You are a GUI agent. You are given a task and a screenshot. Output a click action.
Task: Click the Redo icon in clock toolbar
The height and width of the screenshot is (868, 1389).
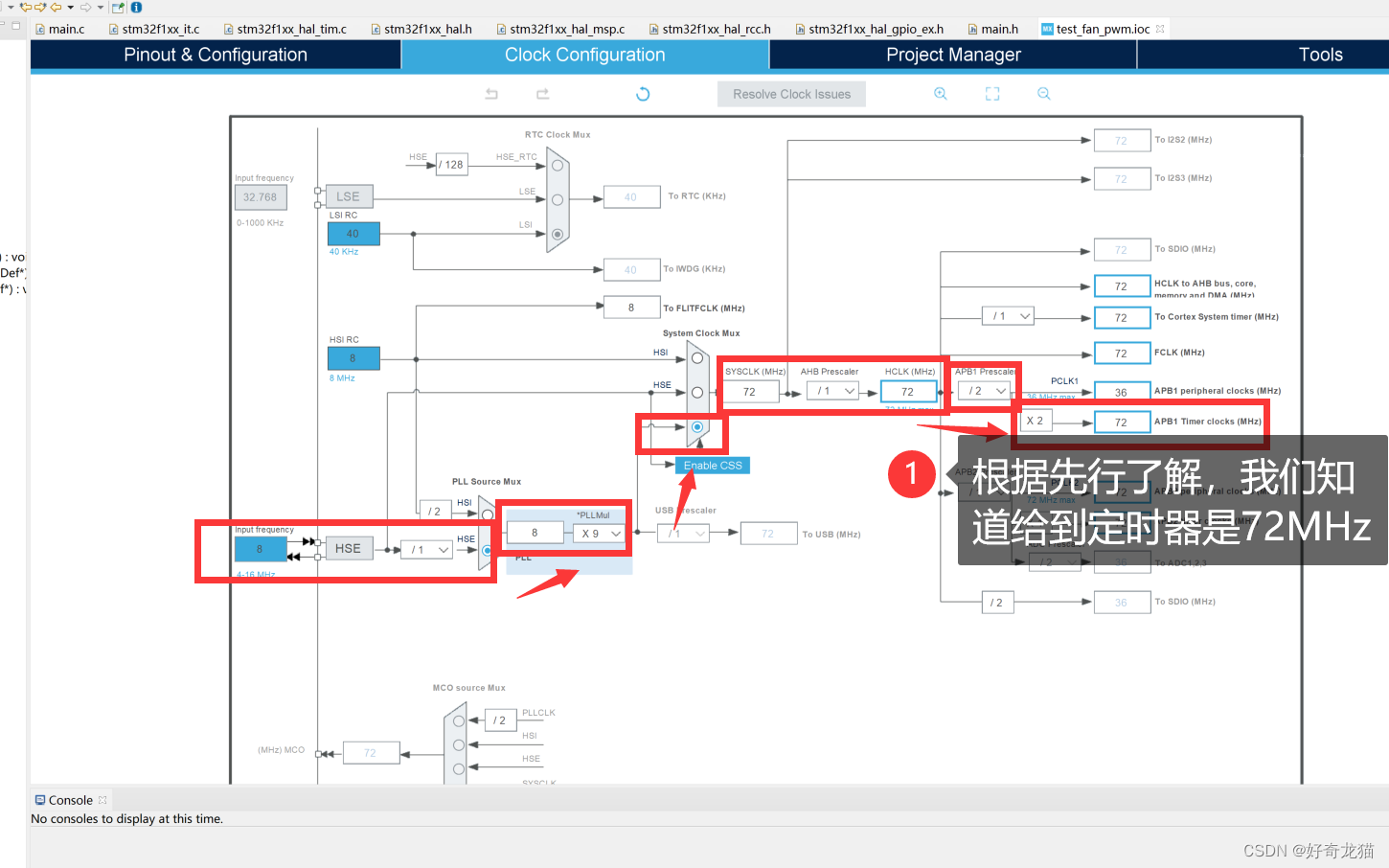pyautogui.click(x=542, y=93)
